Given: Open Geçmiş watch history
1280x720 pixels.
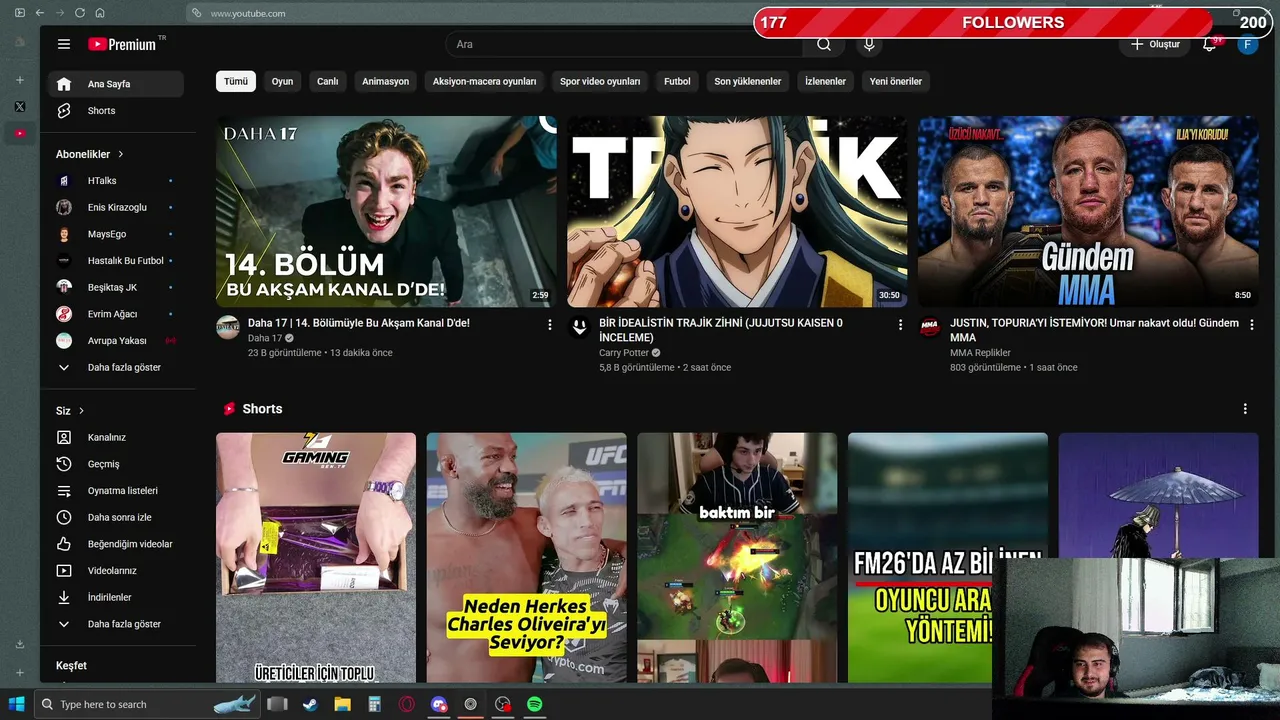Looking at the screenshot, I should 116,464.
